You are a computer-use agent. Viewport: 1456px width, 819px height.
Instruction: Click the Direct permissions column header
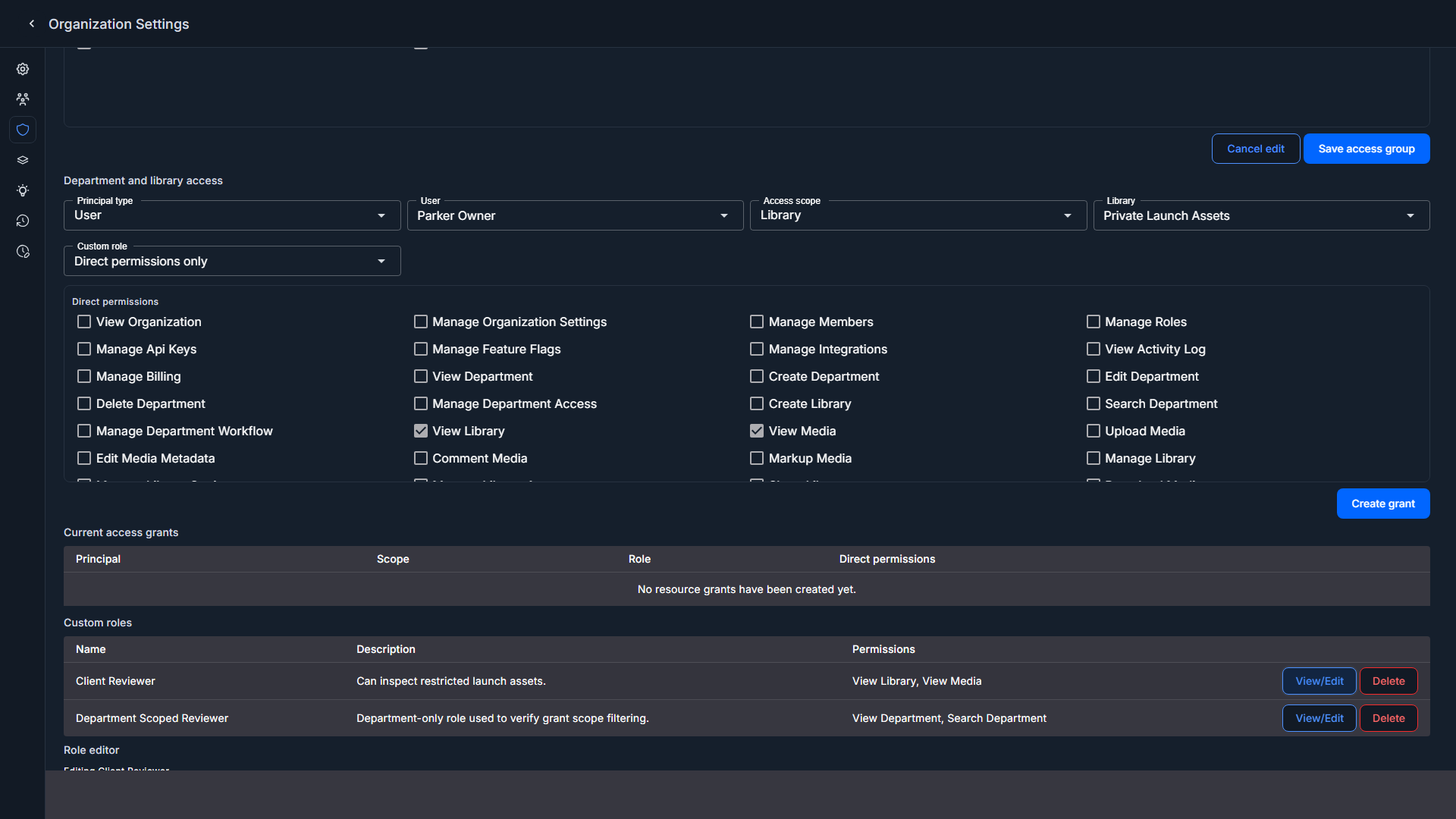[887, 559]
